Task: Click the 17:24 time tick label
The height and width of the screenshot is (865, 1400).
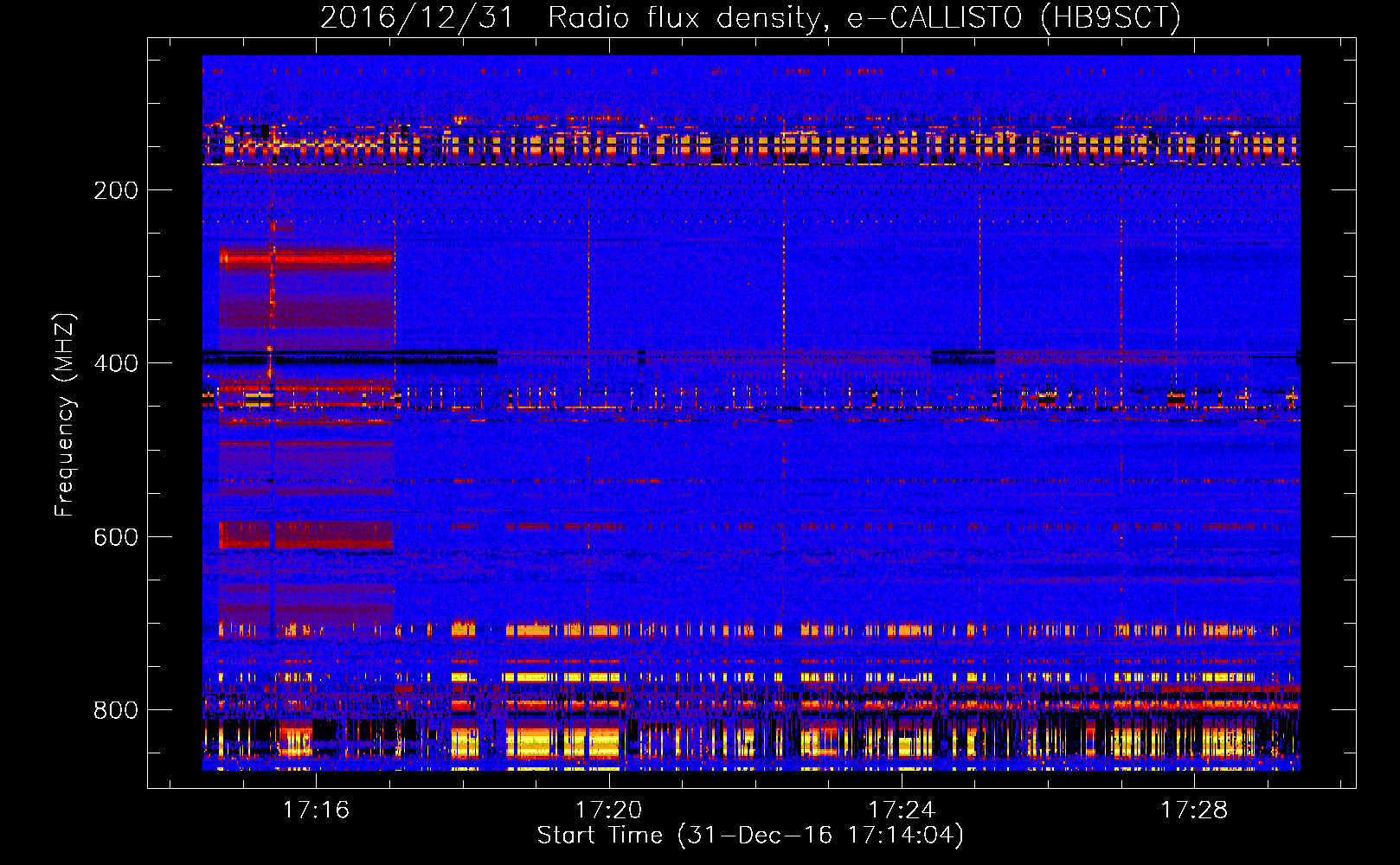Action: [902, 811]
